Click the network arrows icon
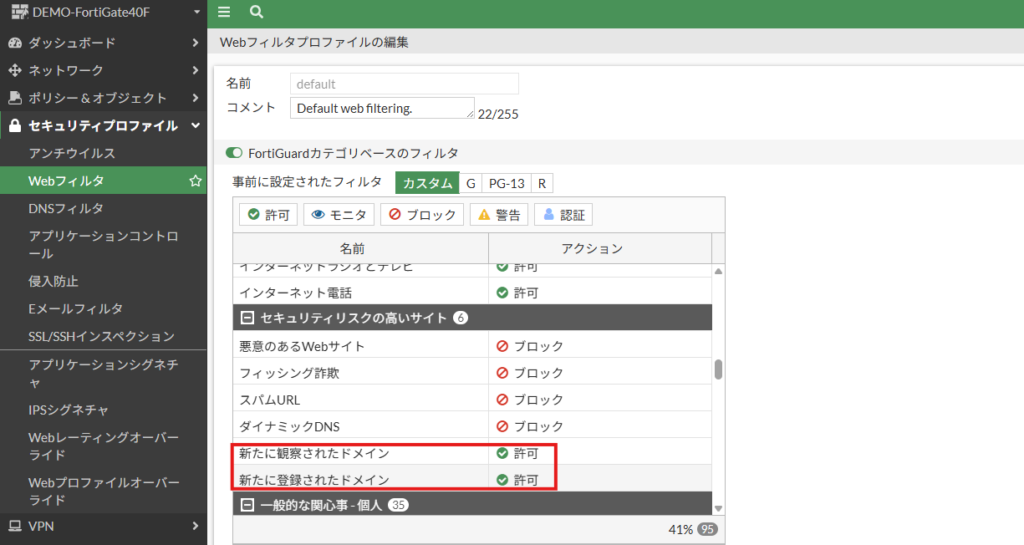The image size is (1024, 545). tap(14, 70)
